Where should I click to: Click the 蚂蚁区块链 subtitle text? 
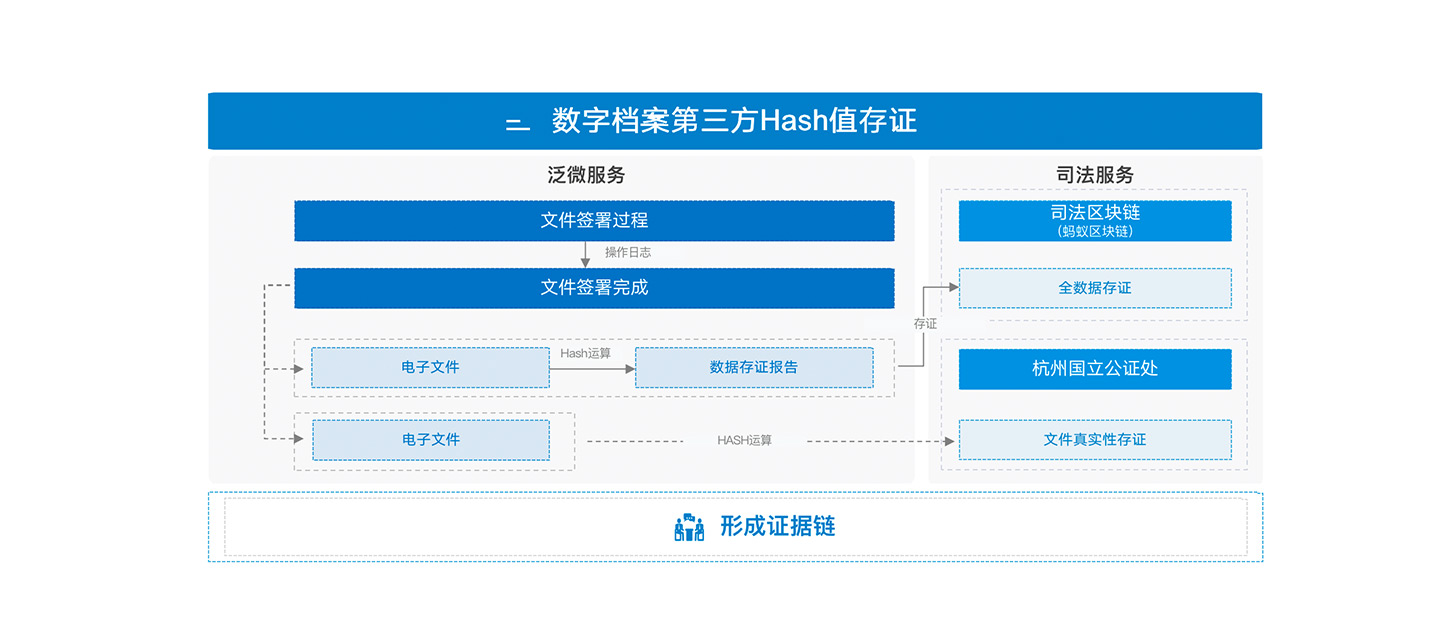tap(1095, 231)
